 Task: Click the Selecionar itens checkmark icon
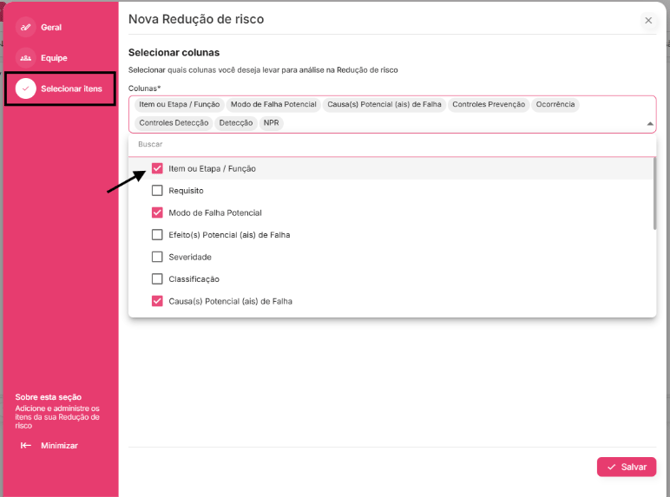(26, 89)
